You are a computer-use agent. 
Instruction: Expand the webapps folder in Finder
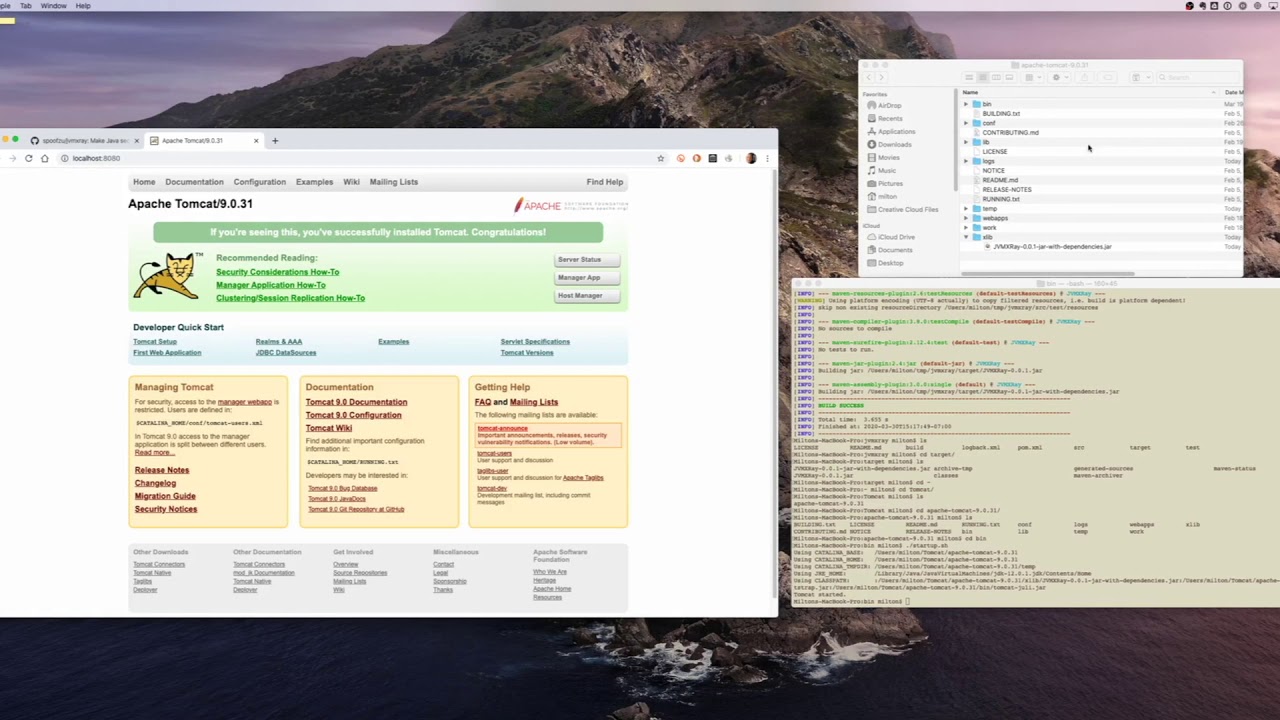(x=966, y=218)
